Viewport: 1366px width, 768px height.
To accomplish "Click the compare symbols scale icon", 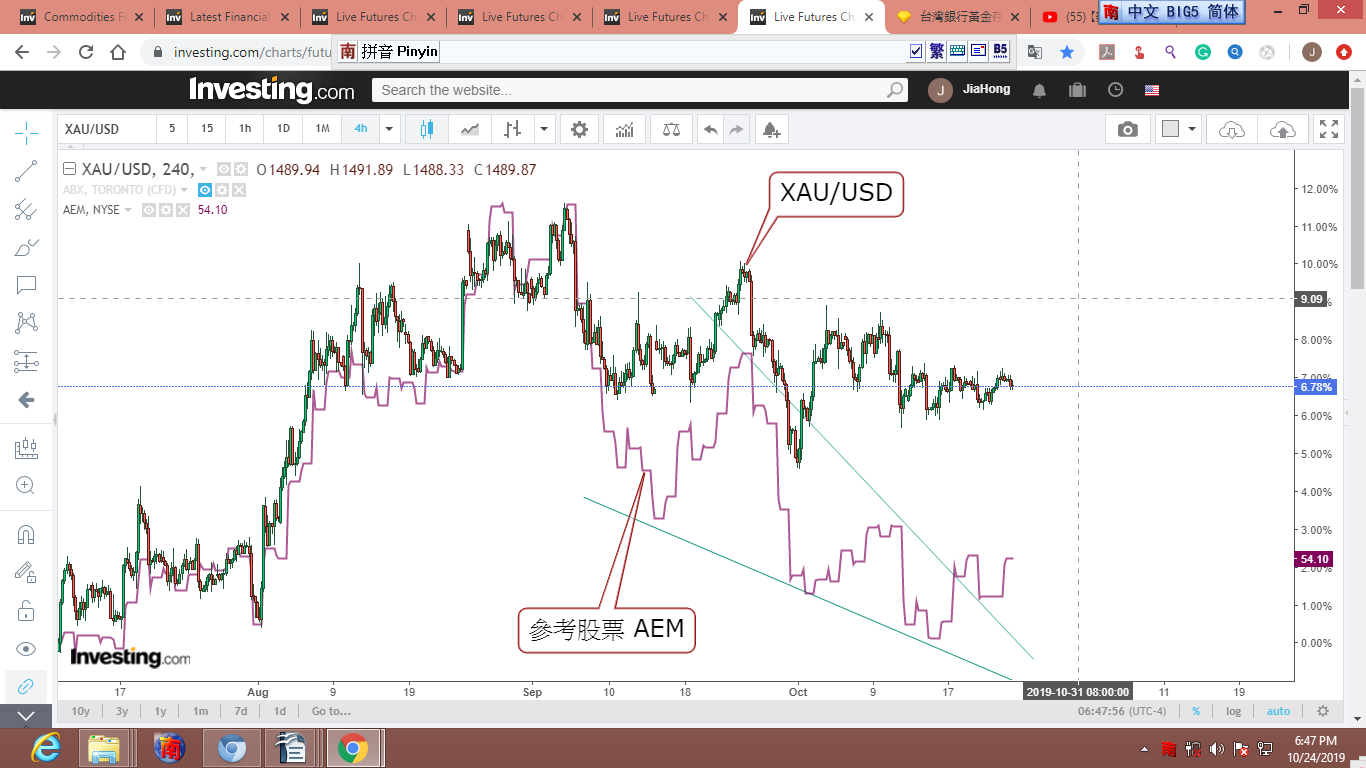I will pos(669,129).
